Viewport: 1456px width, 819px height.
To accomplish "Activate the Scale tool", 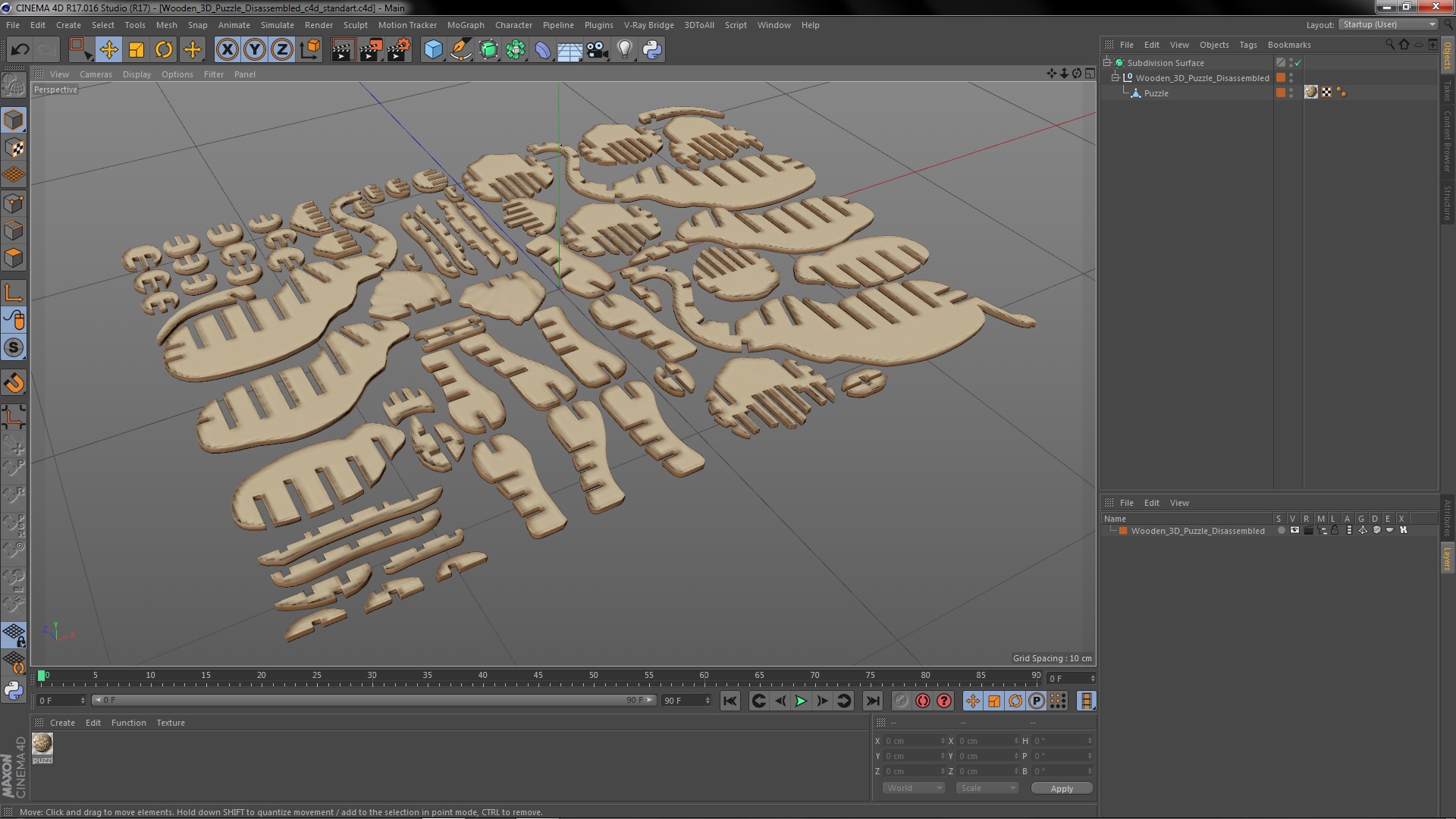I will 136,50.
